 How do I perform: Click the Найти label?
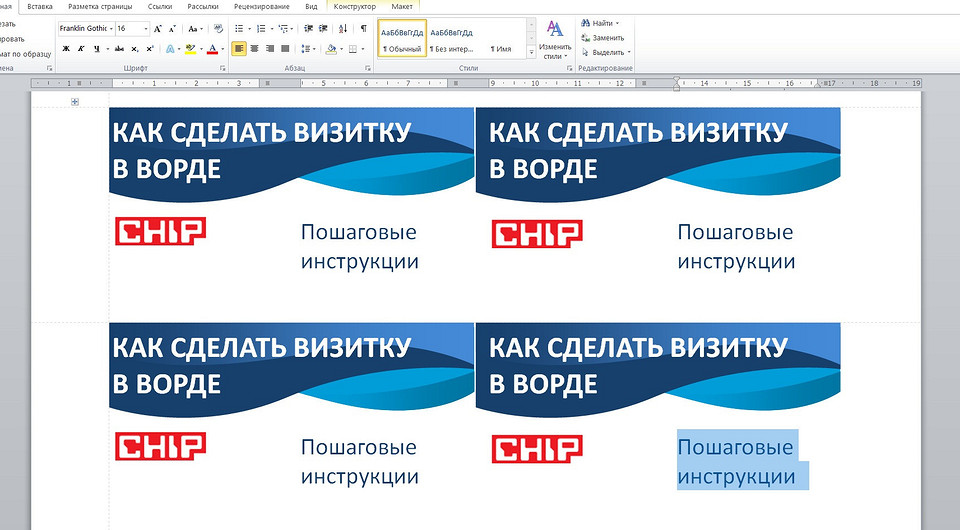coord(602,23)
